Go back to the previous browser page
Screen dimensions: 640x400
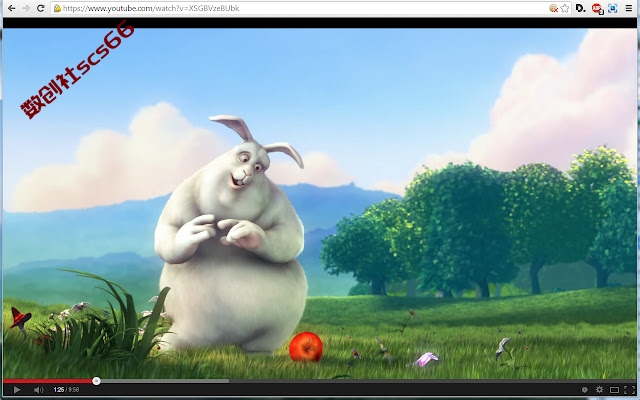(11, 8)
